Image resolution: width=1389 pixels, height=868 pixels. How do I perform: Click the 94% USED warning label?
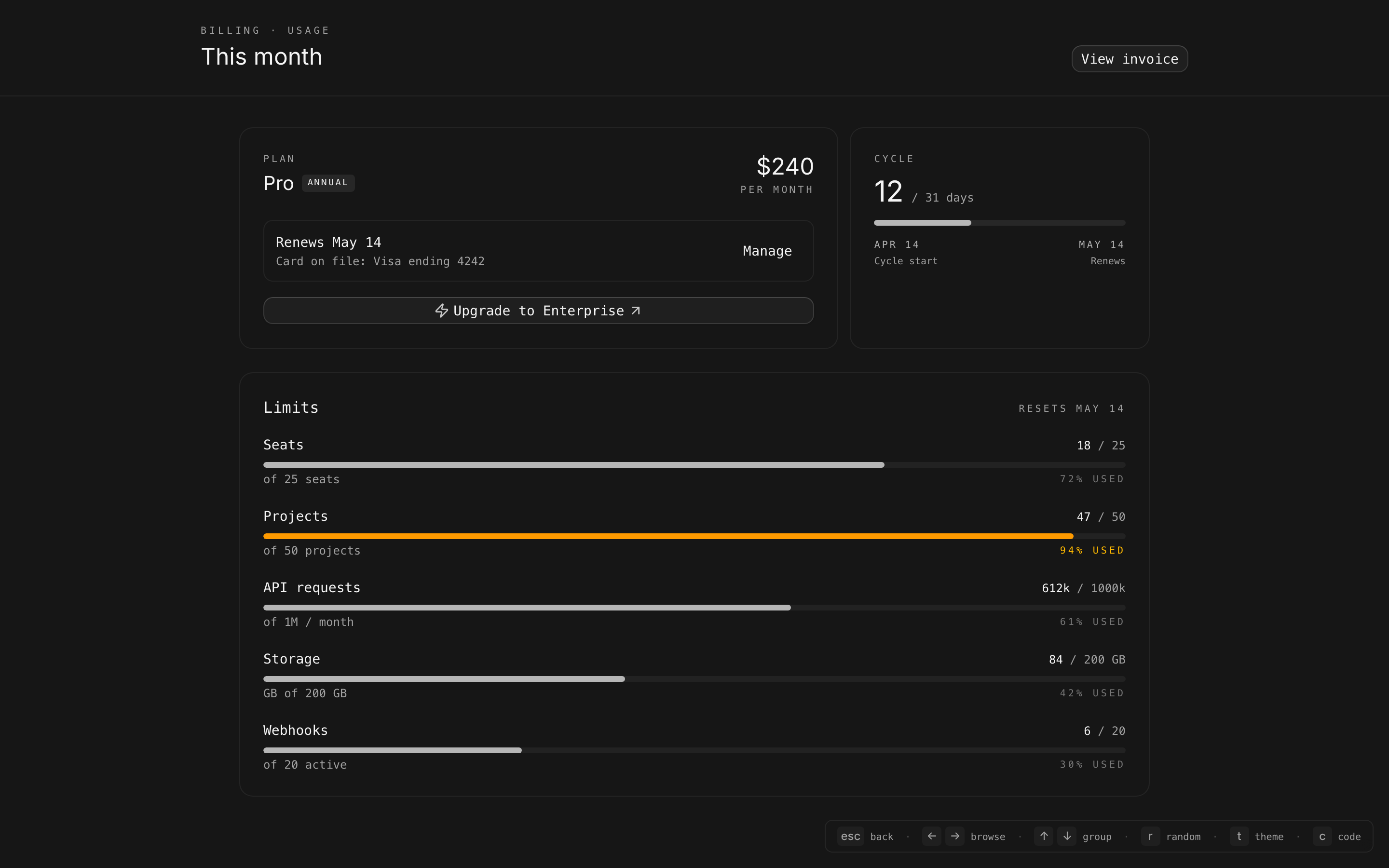coord(1092,551)
